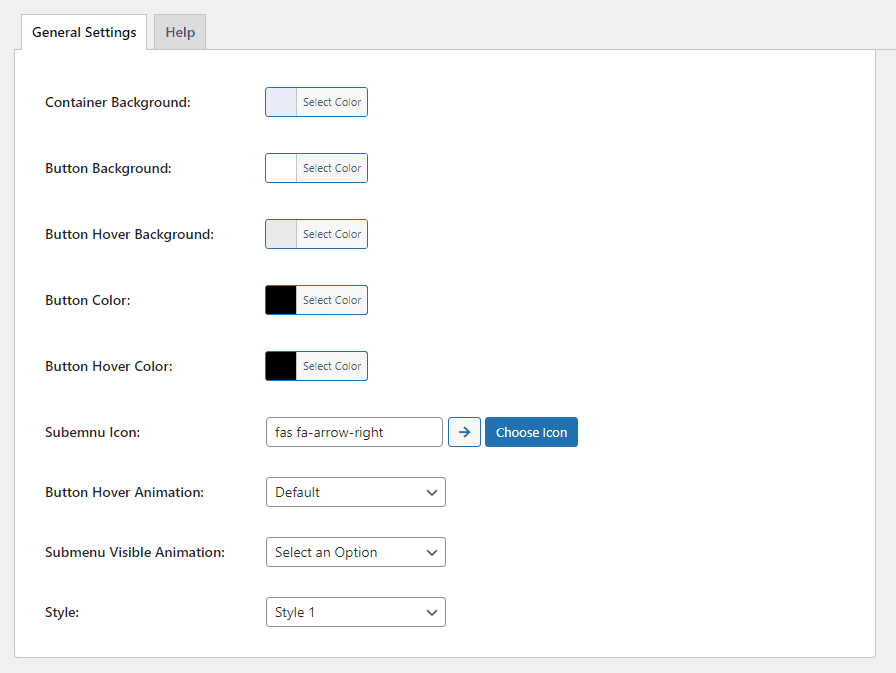Click the black Button Color swatch
The height and width of the screenshot is (673, 896).
(281, 301)
